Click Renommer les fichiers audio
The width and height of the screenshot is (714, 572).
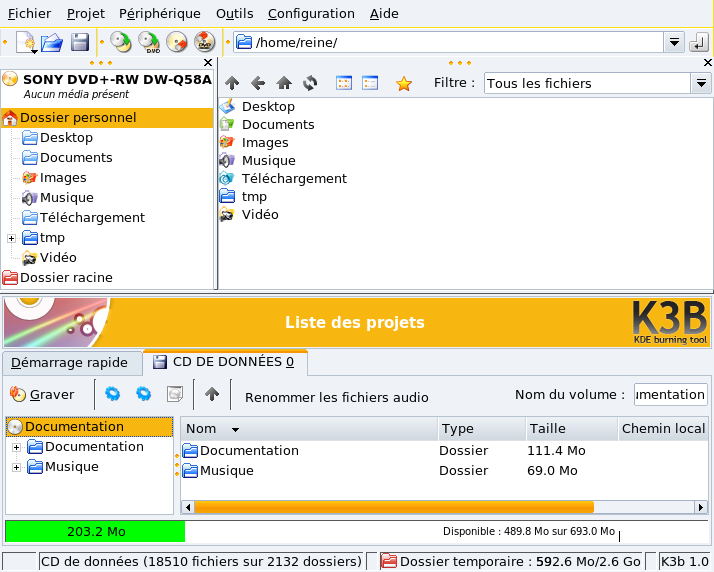(x=336, y=397)
